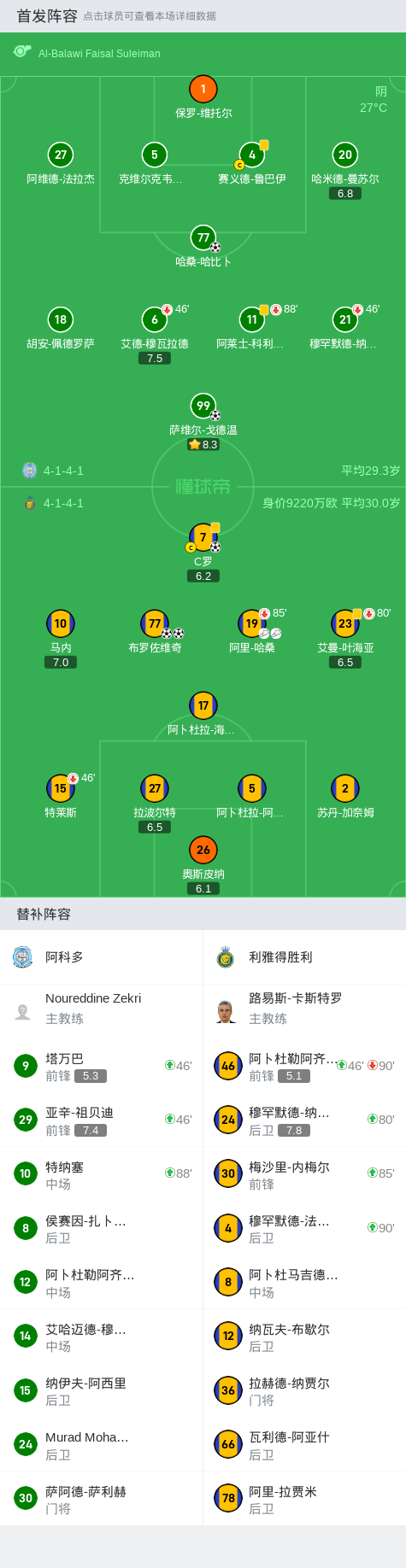Select 艾曼-叶海亚 number 23 icon
The height and width of the screenshot is (1568, 406).
(345, 623)
